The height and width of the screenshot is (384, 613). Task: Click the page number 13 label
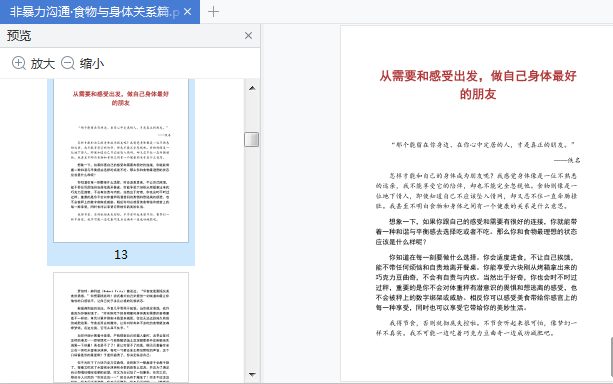click(x=121, y=255)
